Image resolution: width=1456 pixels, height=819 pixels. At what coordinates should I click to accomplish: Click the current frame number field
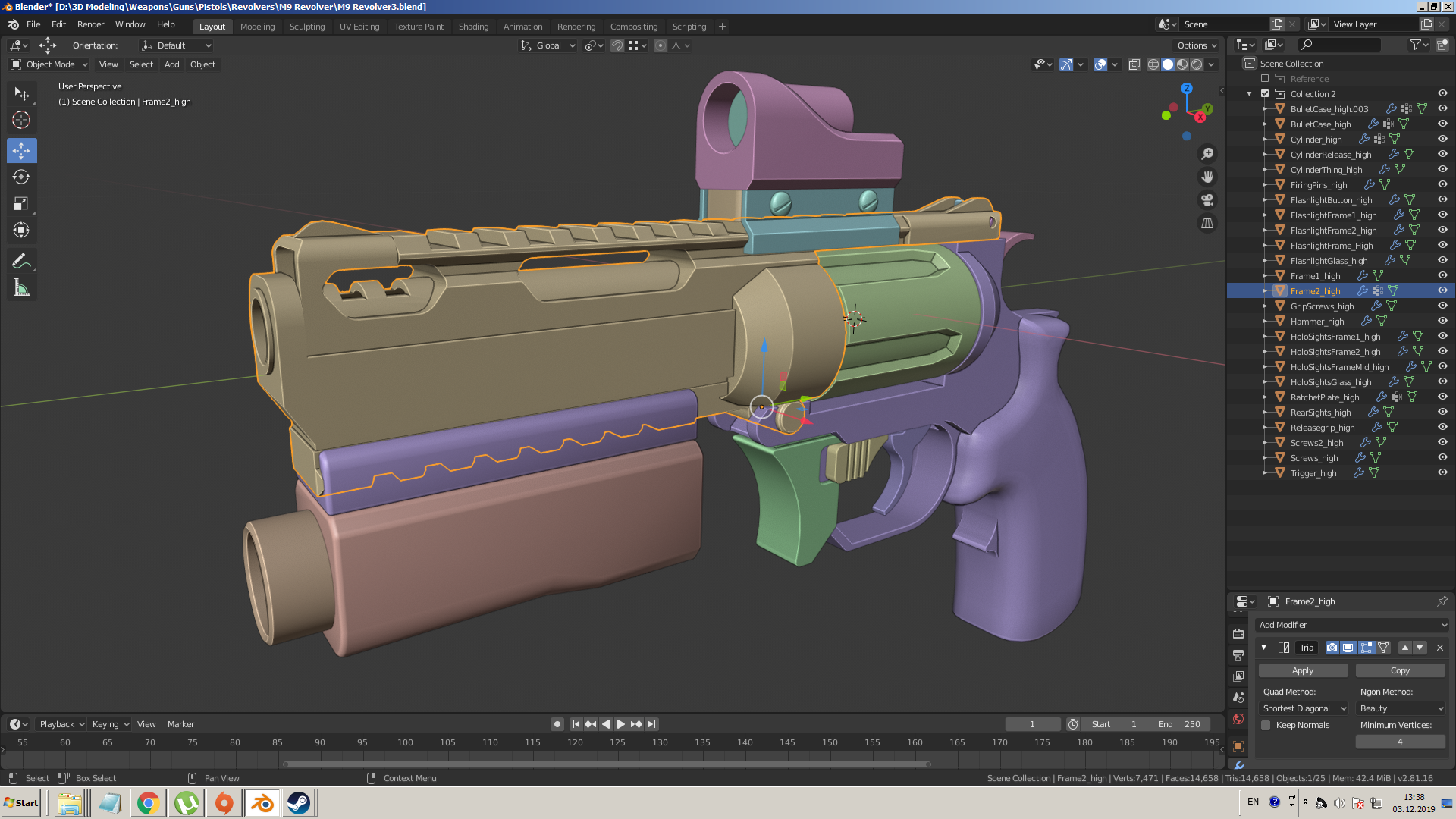[x=1032, y=724]
